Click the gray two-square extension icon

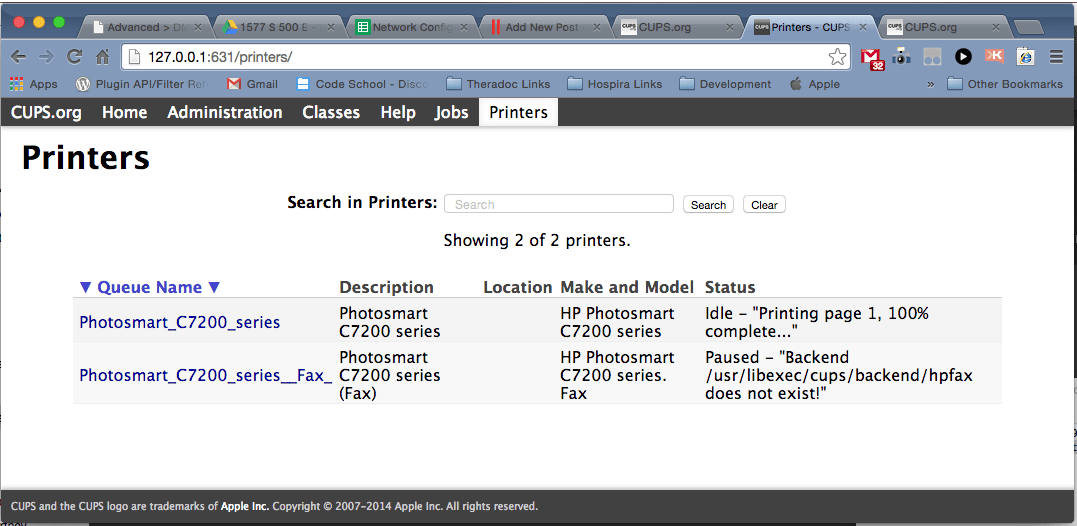[932, 57]
